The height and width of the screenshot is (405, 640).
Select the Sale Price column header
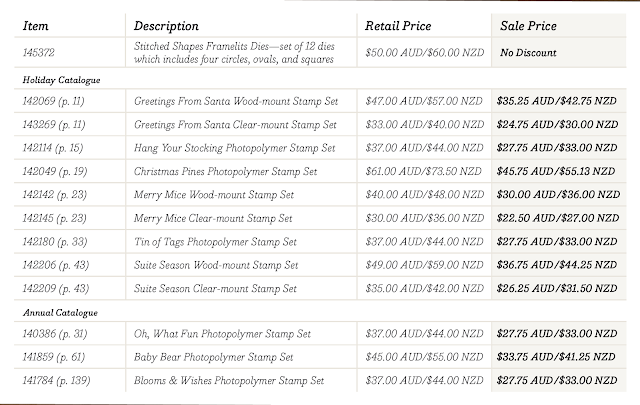point(528,26)
